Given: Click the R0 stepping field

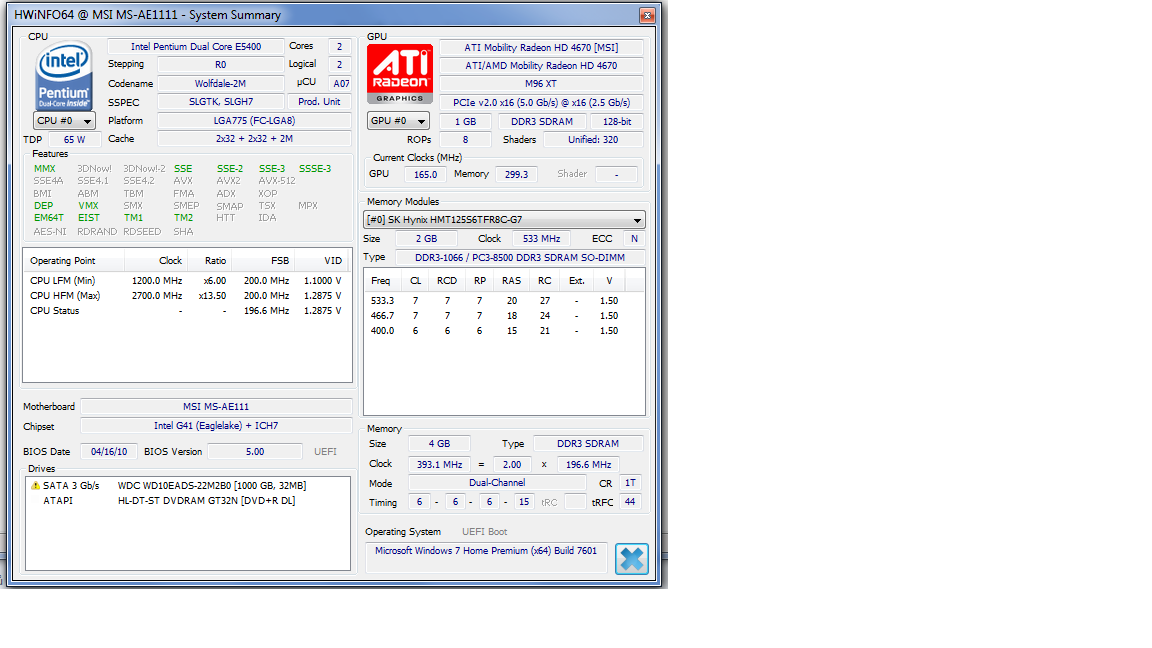Looking at the screenshot, I should pyautogui.click(x=220, y=65).
